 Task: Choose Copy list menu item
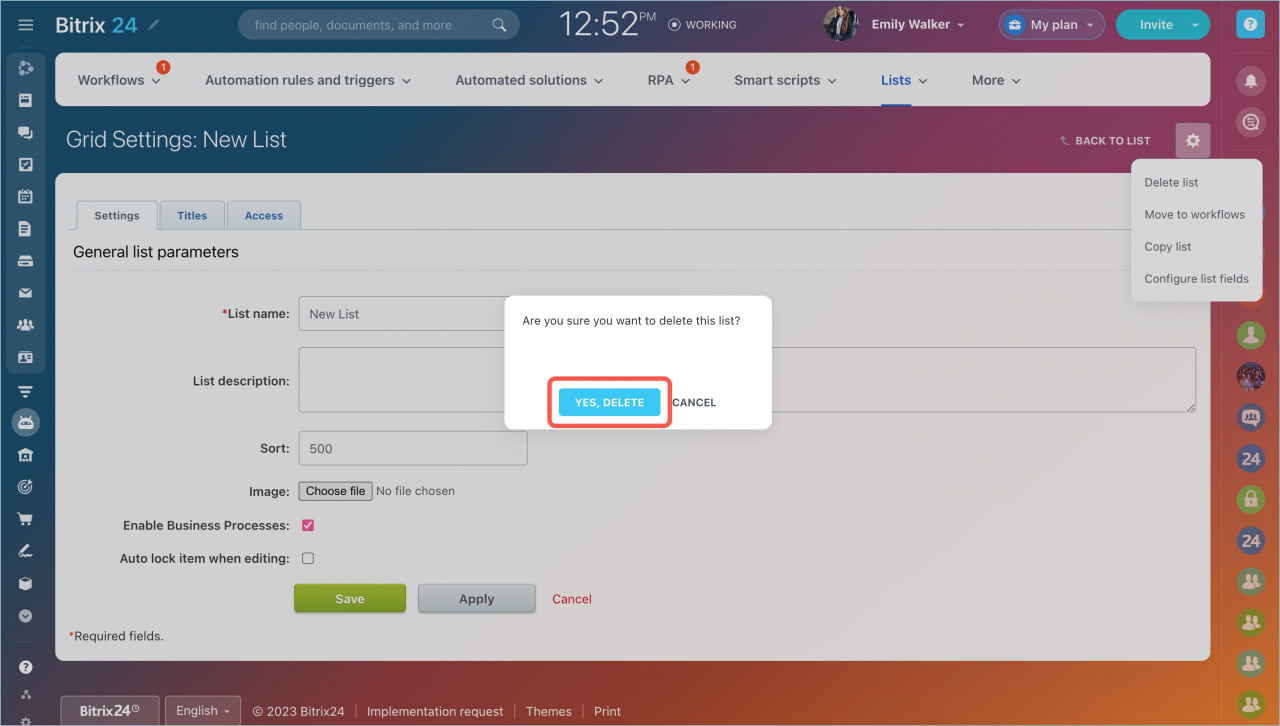pos(1168,246)
